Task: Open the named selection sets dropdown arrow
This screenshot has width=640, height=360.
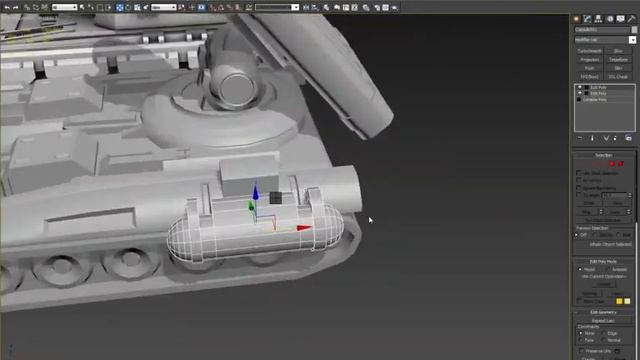Action: coord(295,7)
